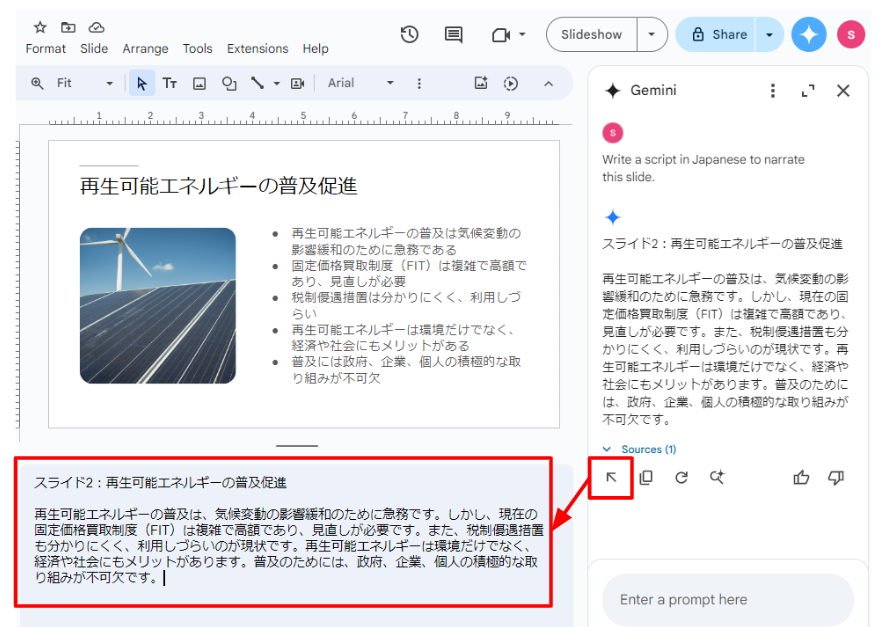Screen dimensions: 880x627
Task: Open the comments panel icon
Action: point(453,35)
